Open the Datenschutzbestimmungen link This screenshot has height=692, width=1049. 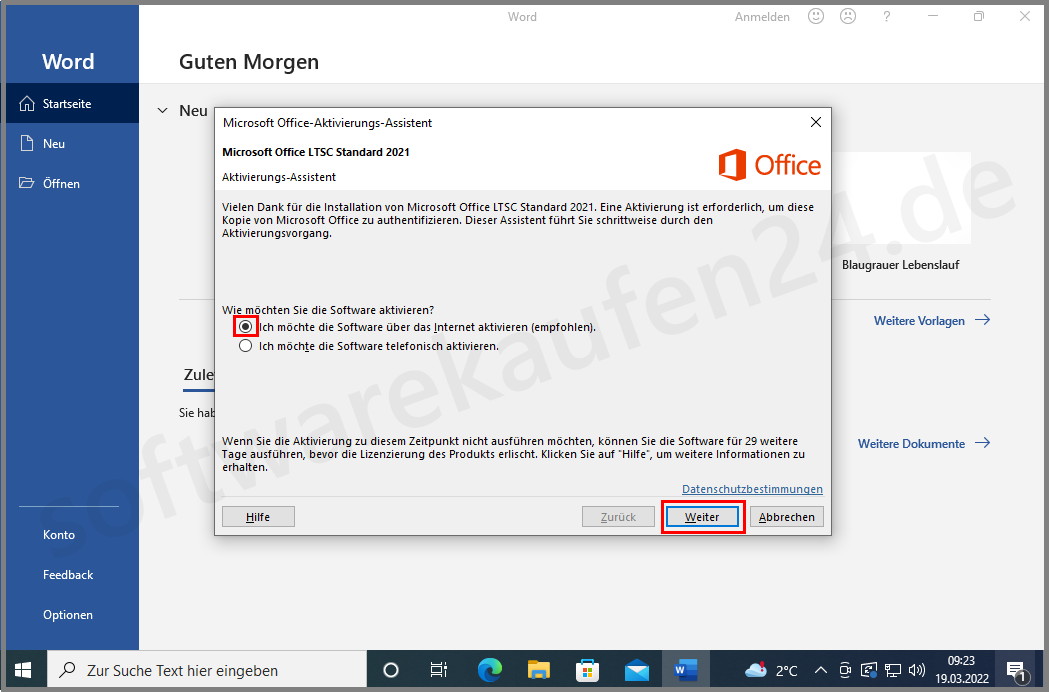click(x=752, y=489)
